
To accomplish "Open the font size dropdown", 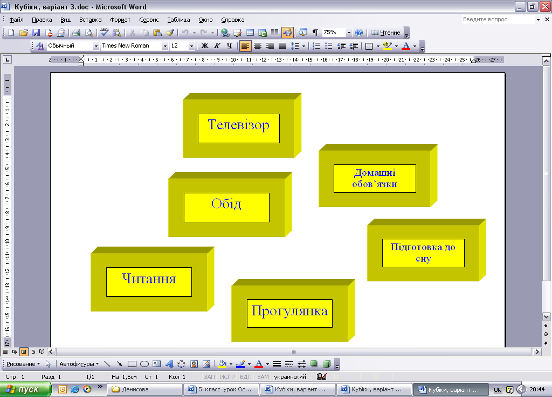I will pos(191,46).
